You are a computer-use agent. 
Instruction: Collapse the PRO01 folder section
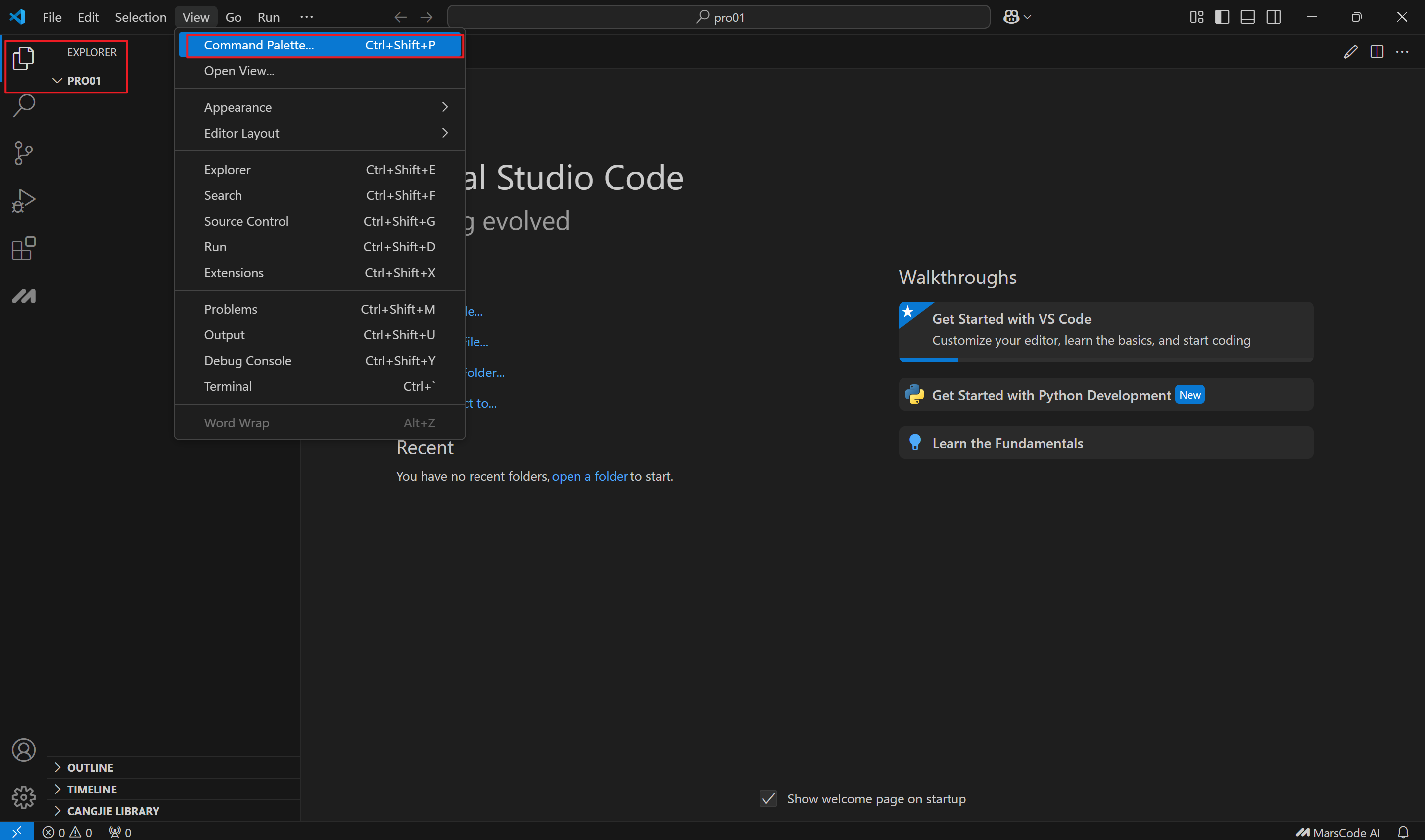click(x=173, y=80)
